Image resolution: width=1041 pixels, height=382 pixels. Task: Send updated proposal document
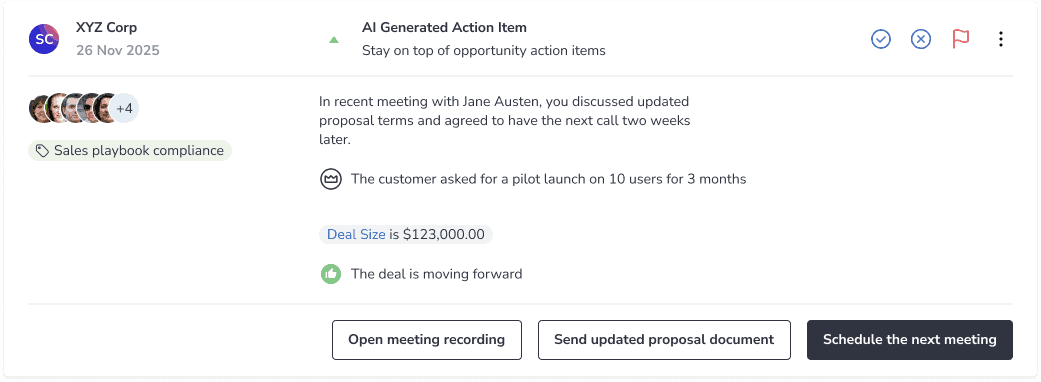pyautogui.click(x=664, y=340)
